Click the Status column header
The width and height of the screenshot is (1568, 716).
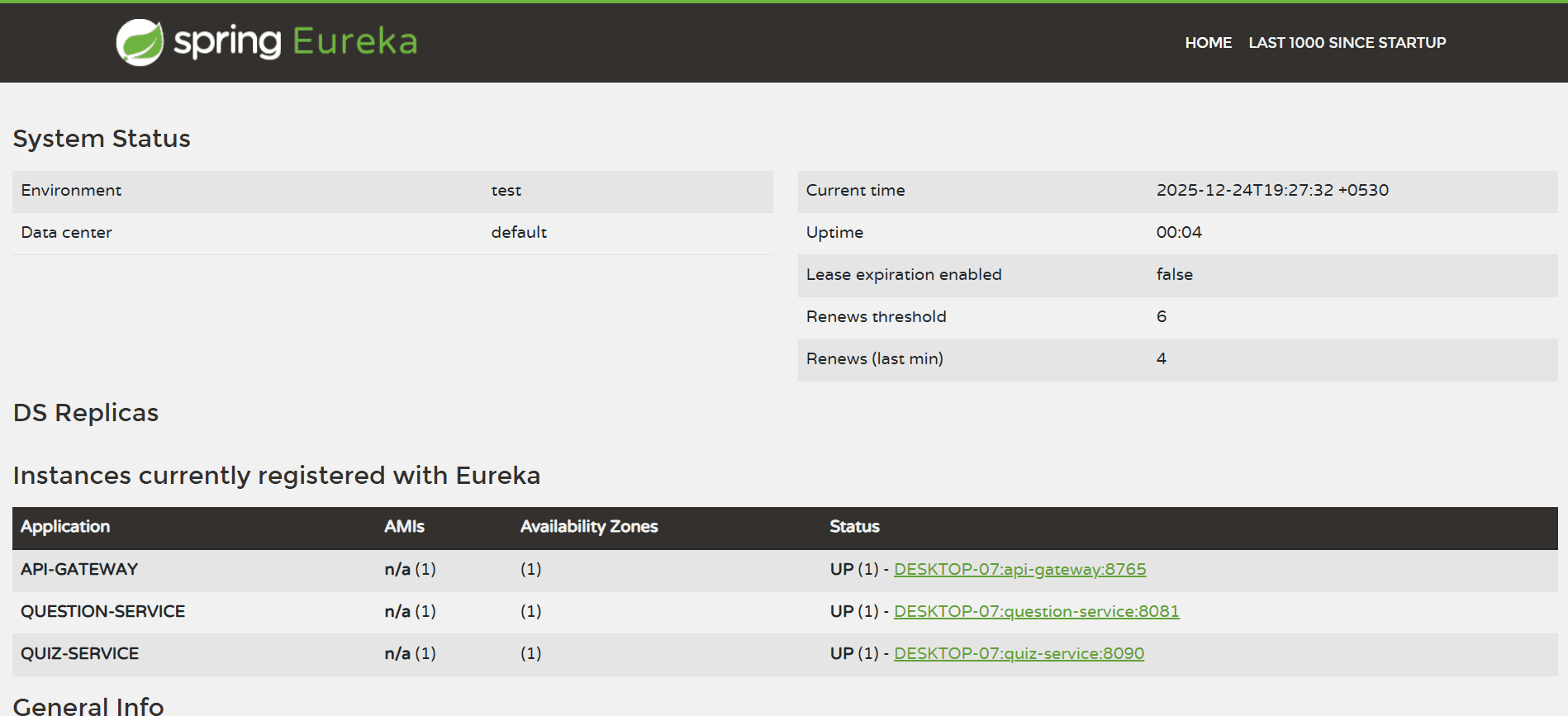854,527
